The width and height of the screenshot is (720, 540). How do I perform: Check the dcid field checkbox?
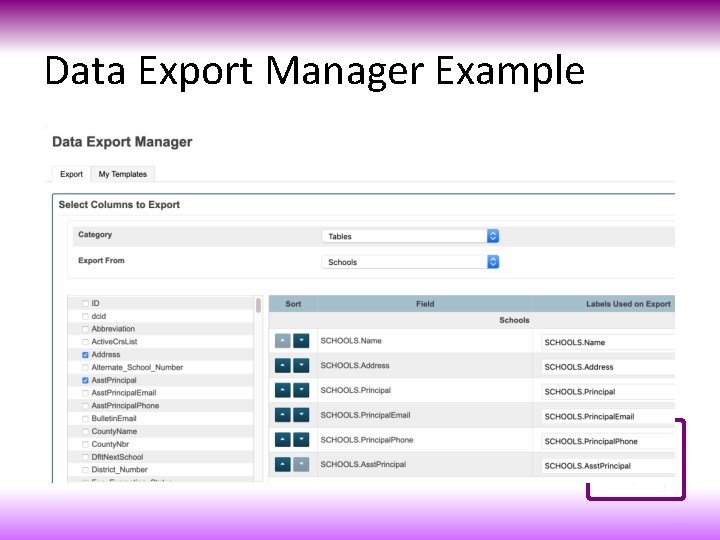point(85,316)
